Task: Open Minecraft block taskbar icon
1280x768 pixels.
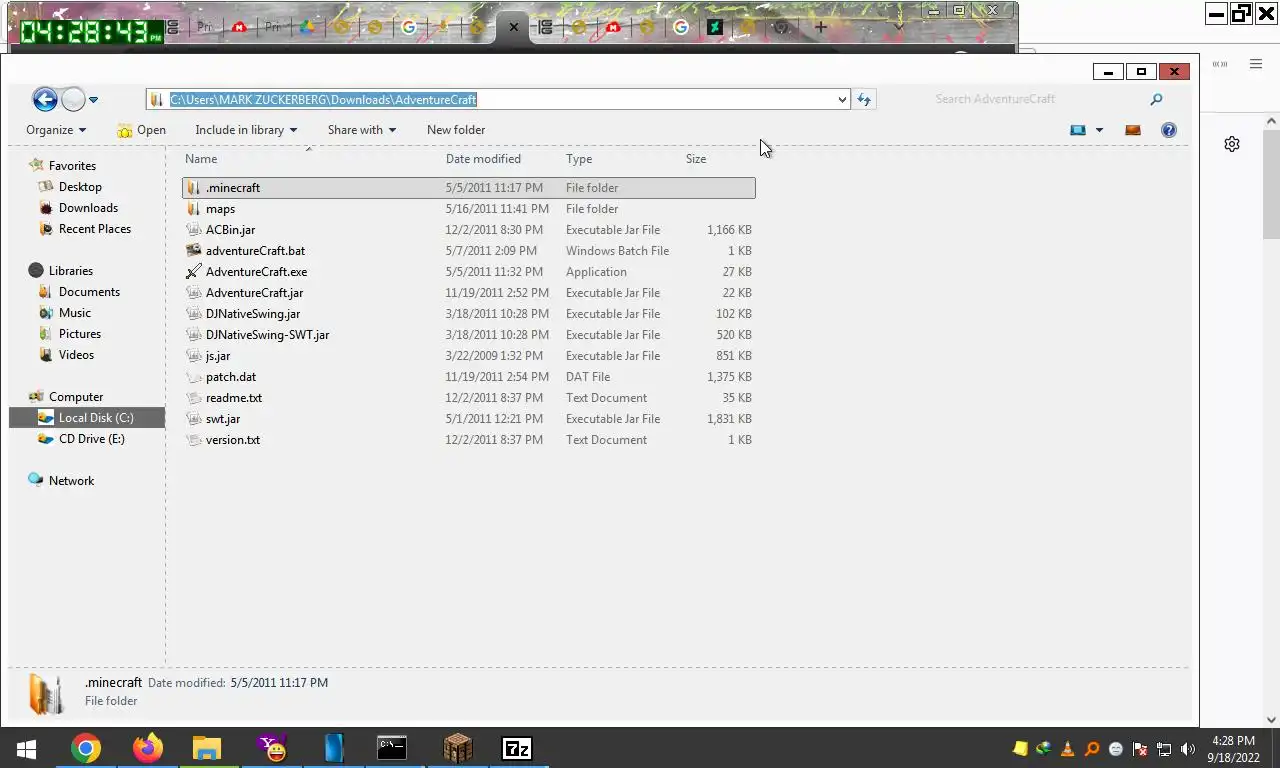Action: [457, 749]
